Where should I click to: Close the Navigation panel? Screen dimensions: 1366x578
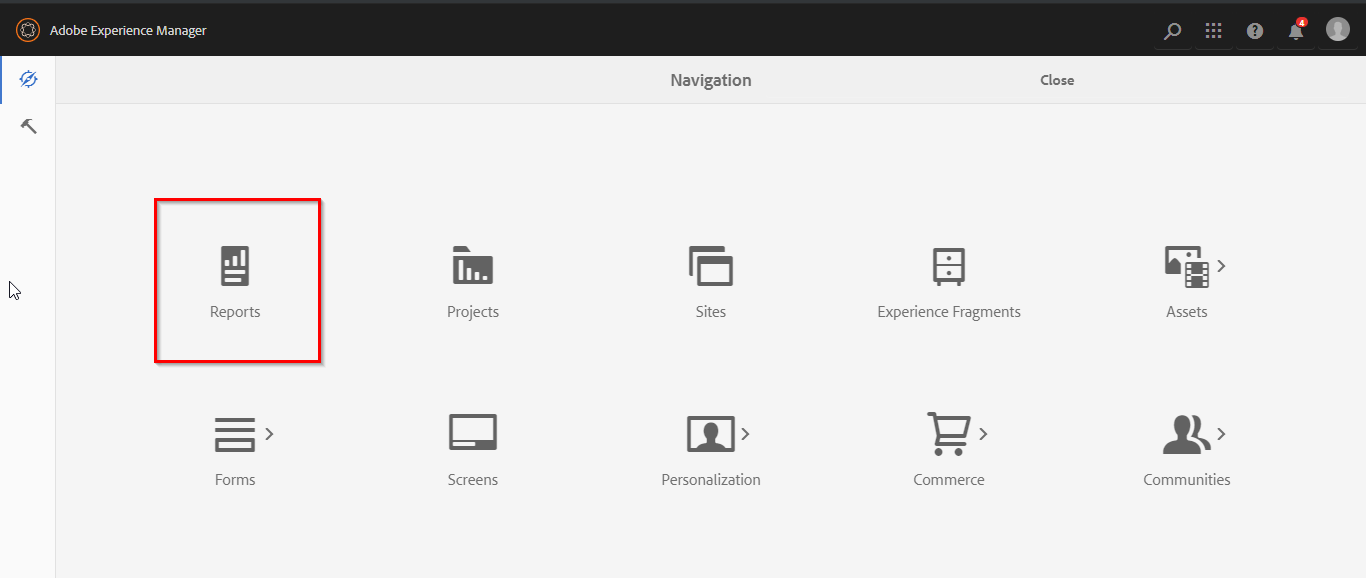(1057, 80)
